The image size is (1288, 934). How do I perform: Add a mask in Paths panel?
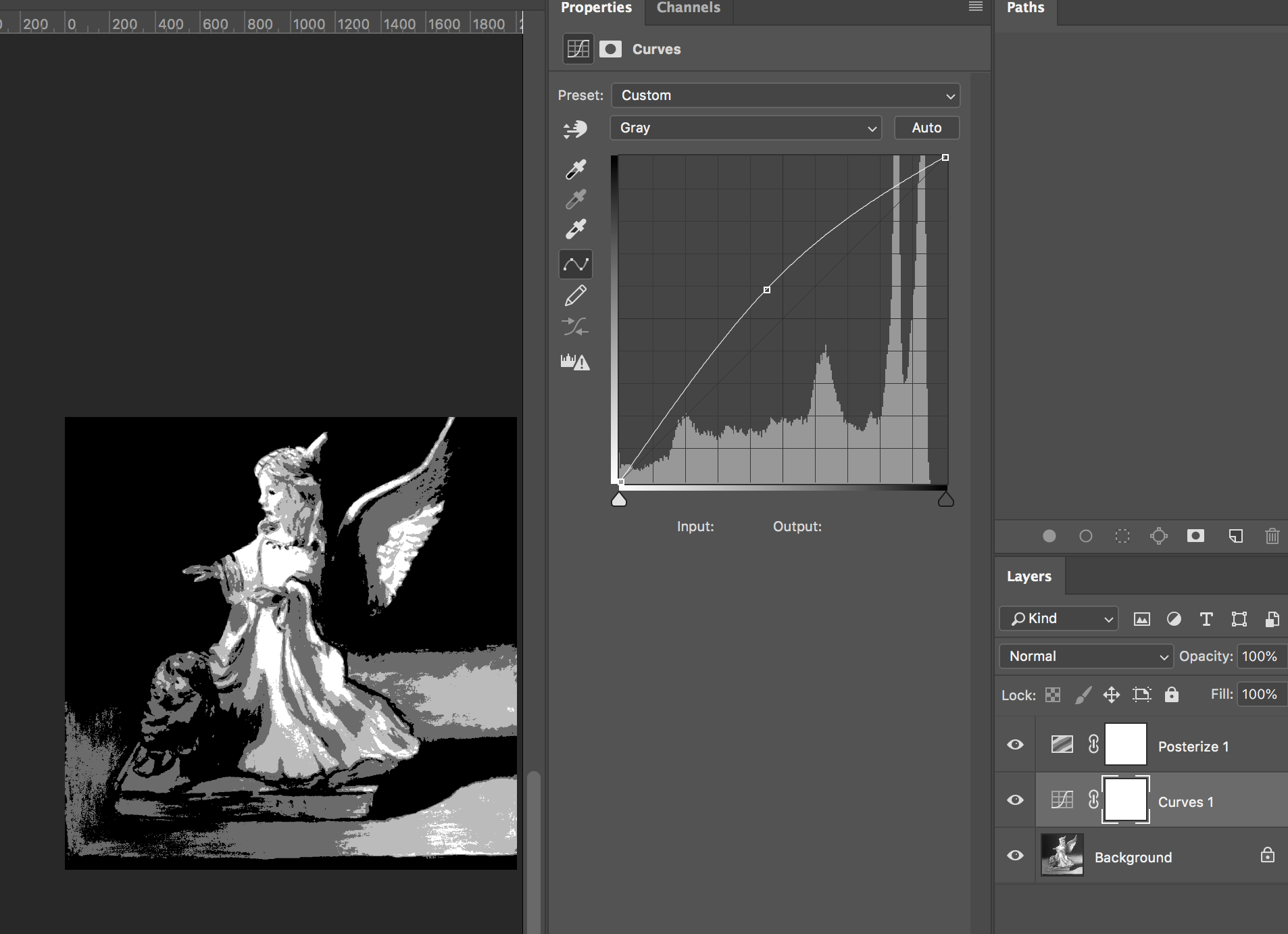click(1195, 536)
